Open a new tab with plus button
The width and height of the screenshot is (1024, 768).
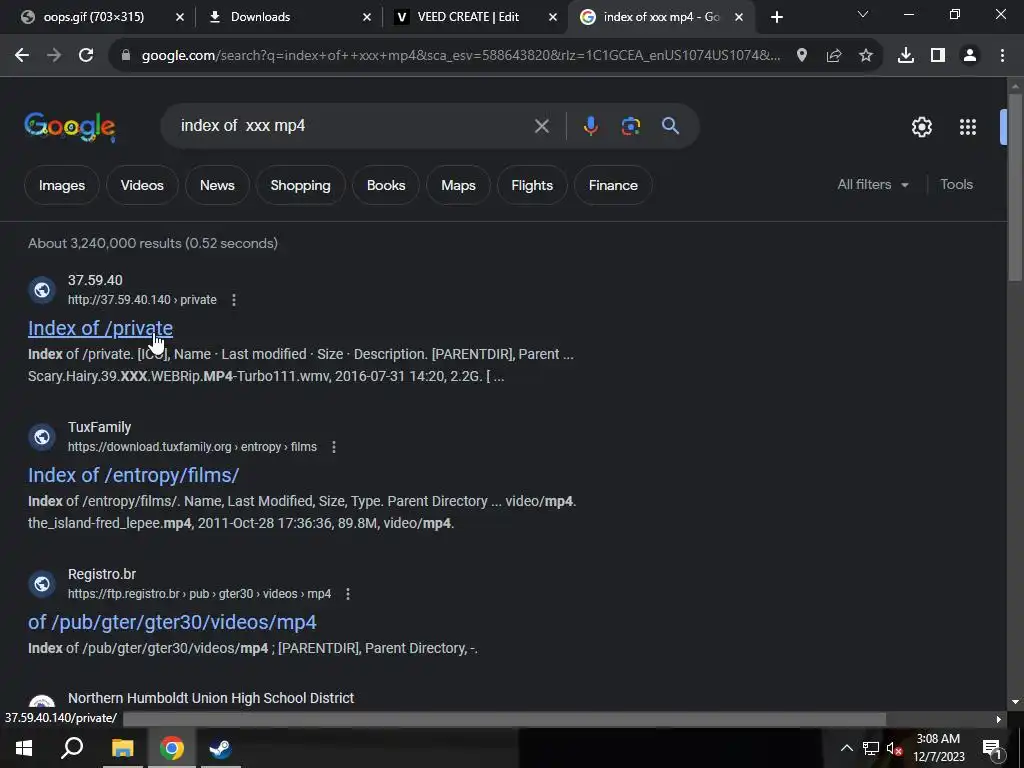[x=776, y=18]
